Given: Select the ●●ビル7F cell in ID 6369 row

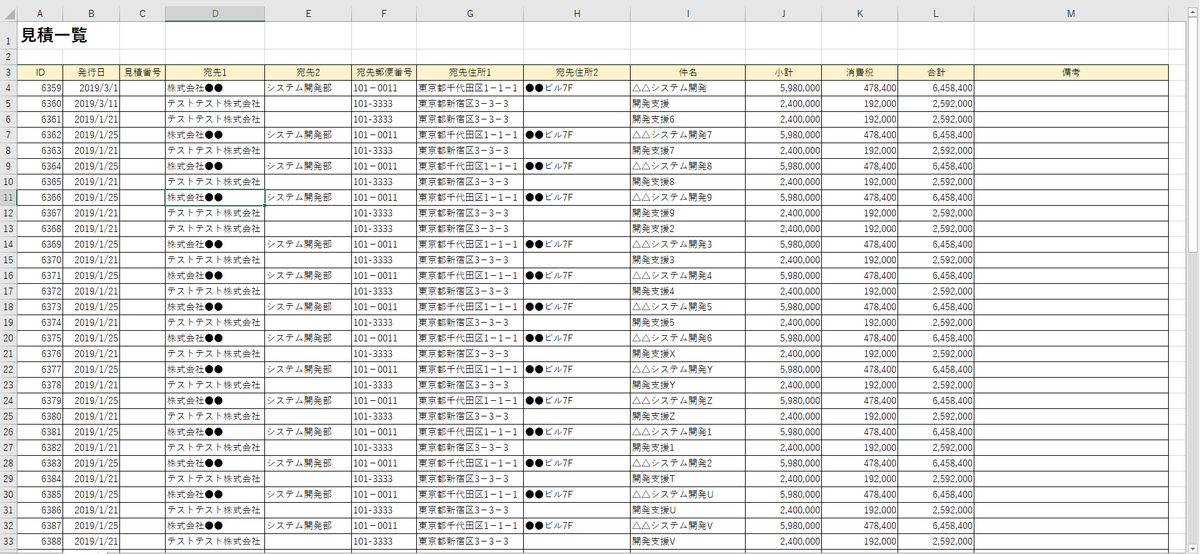Looking at the screenshot, I should (x=576, y=244).
